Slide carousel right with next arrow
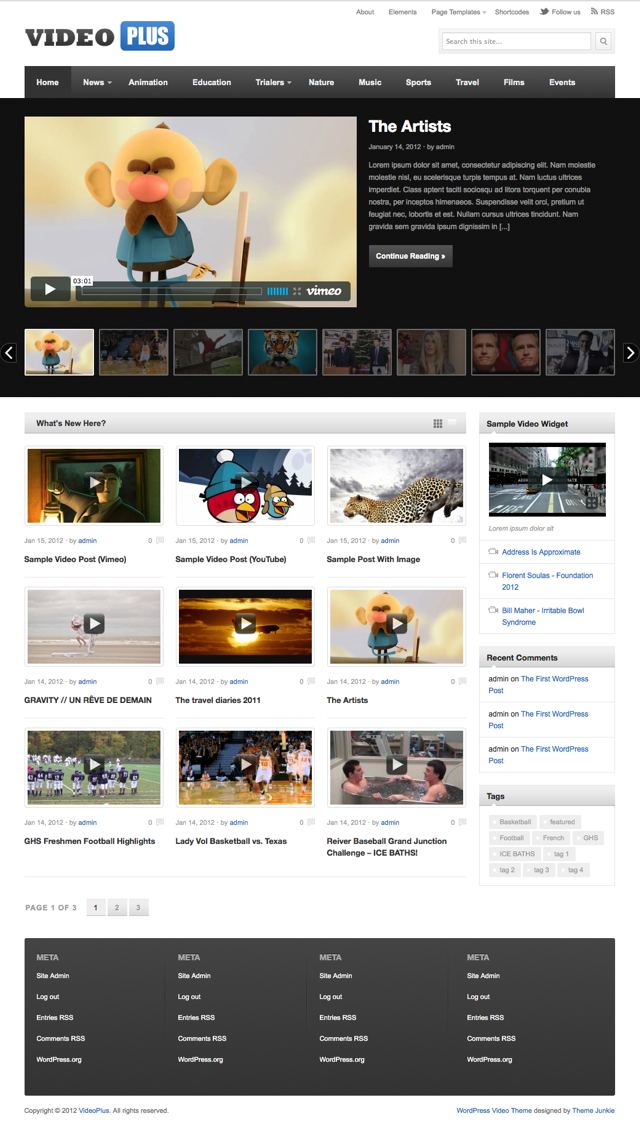The image size is (640, 1126). point(630,353)
